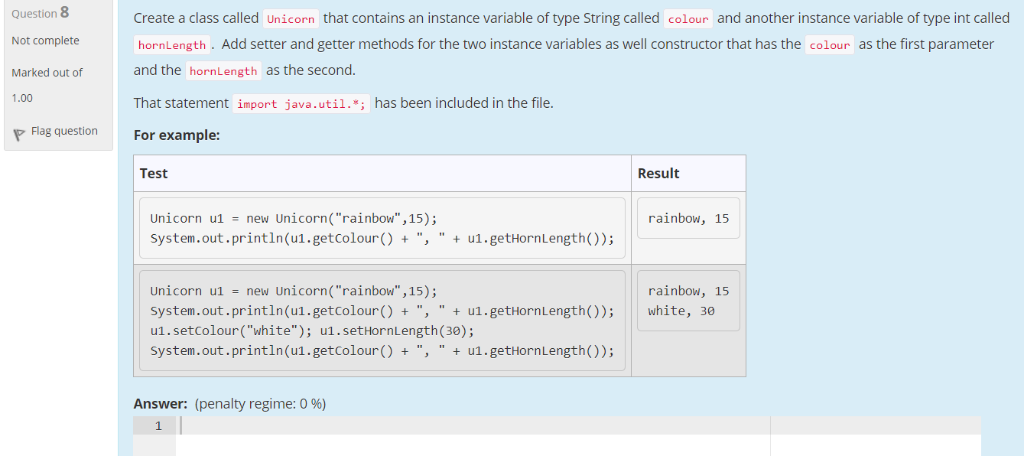The height and width of the screenshot is (456, 1024).
Task: Click the Flag question link text
Action: pos(64,131)
